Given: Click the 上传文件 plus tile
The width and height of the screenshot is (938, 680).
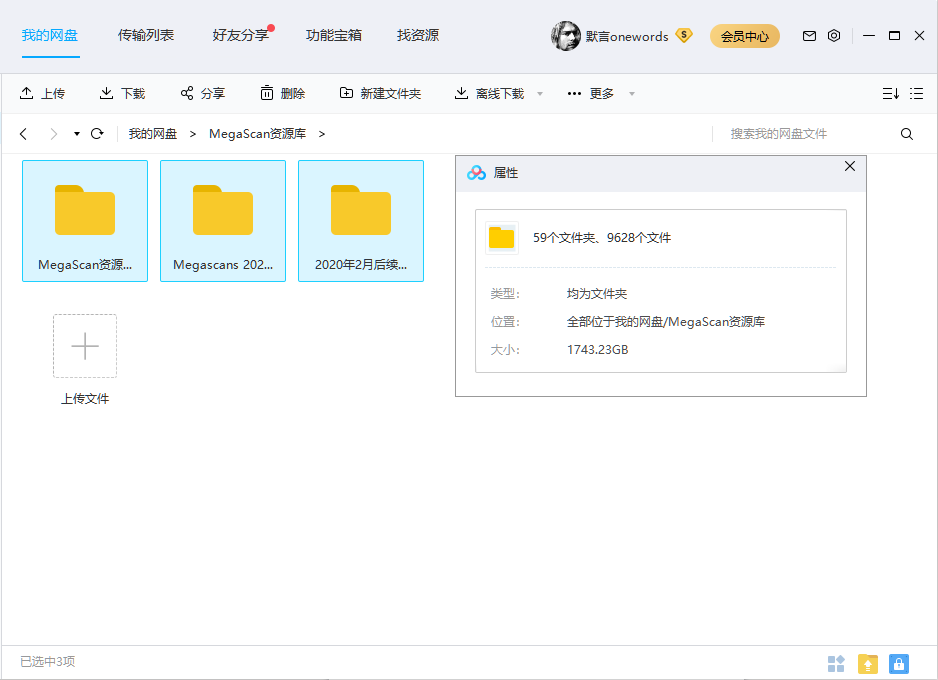Looking at the screenshot, I should (x=85, y=346).
